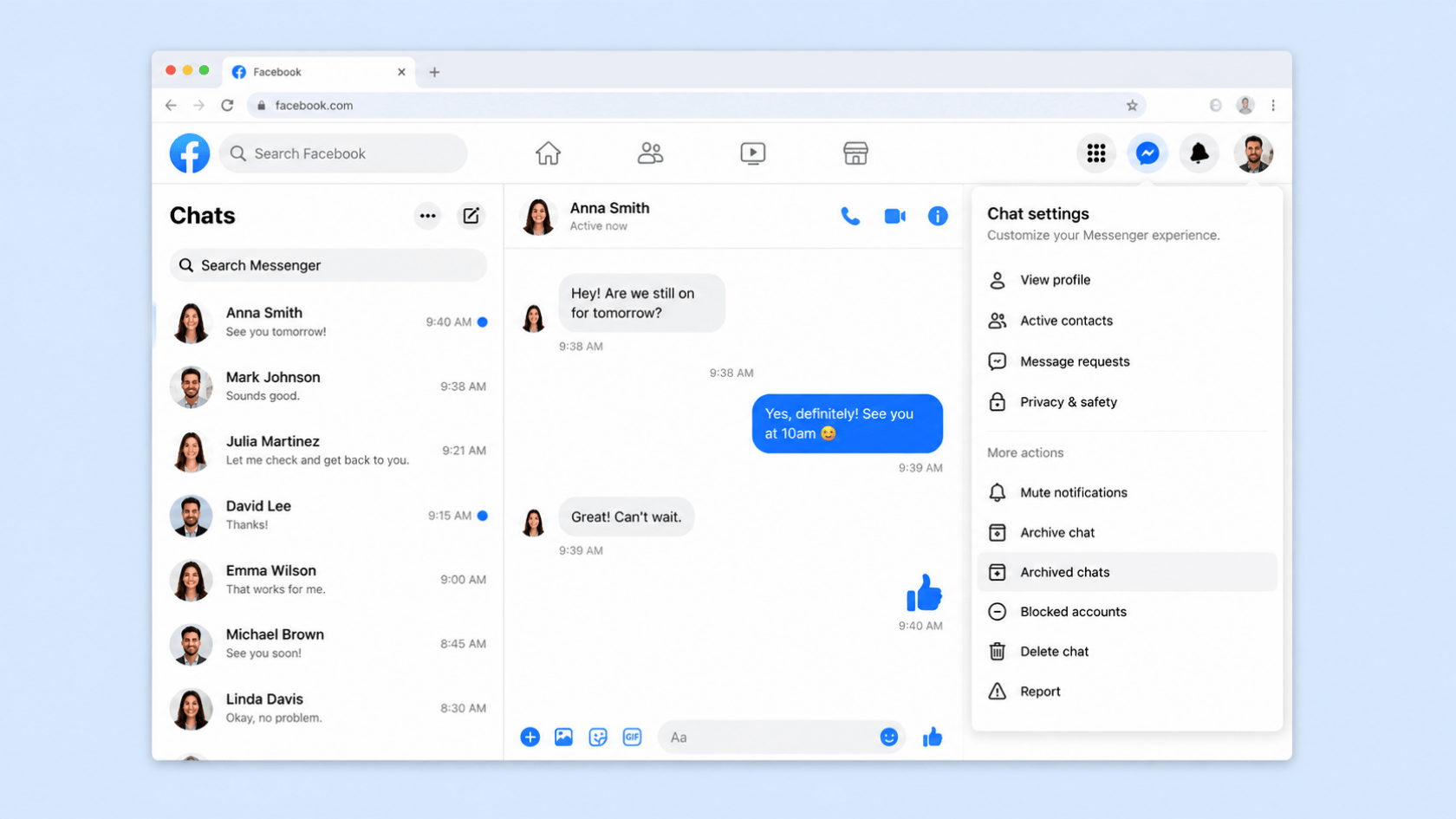Open the Anna Smith conversation in chat list
Viewport: 1456px width, 819px height.
[328, 322]
